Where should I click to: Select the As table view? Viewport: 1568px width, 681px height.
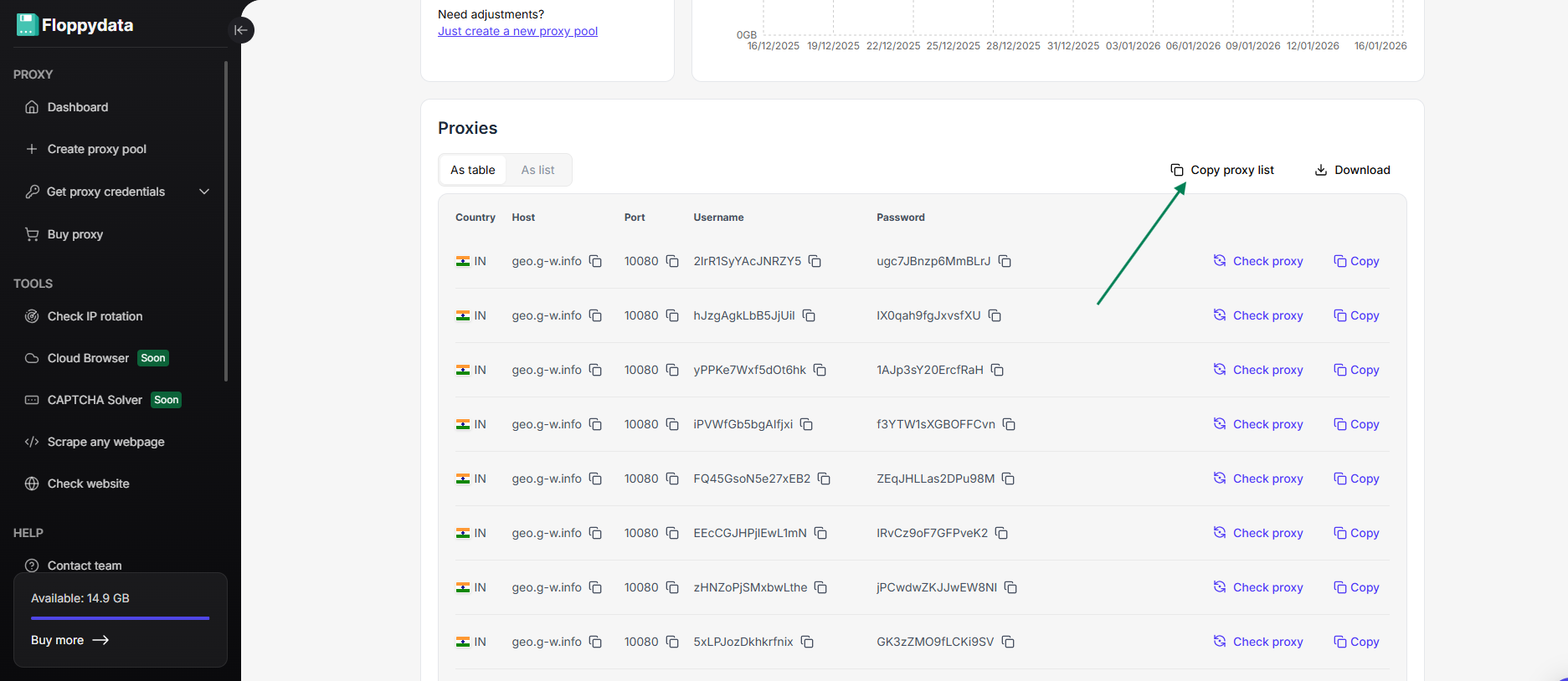point(472,170)
